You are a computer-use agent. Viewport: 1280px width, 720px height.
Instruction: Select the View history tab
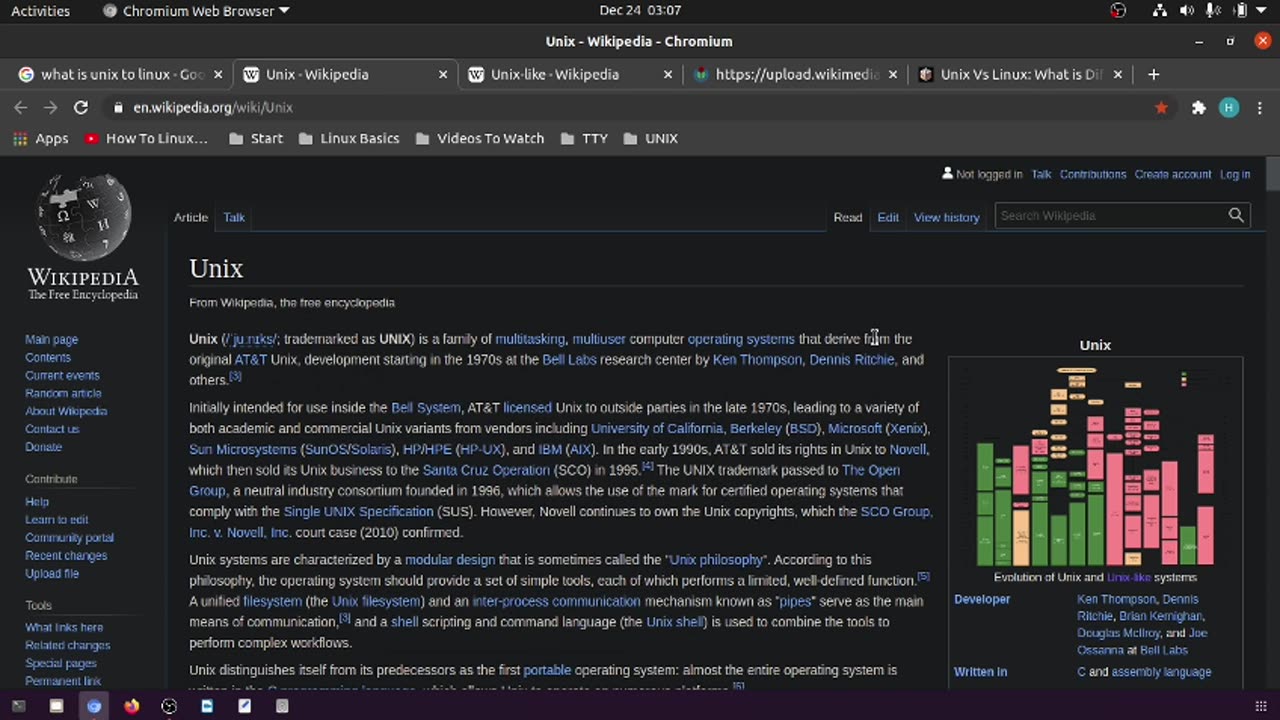coord(946,217)
